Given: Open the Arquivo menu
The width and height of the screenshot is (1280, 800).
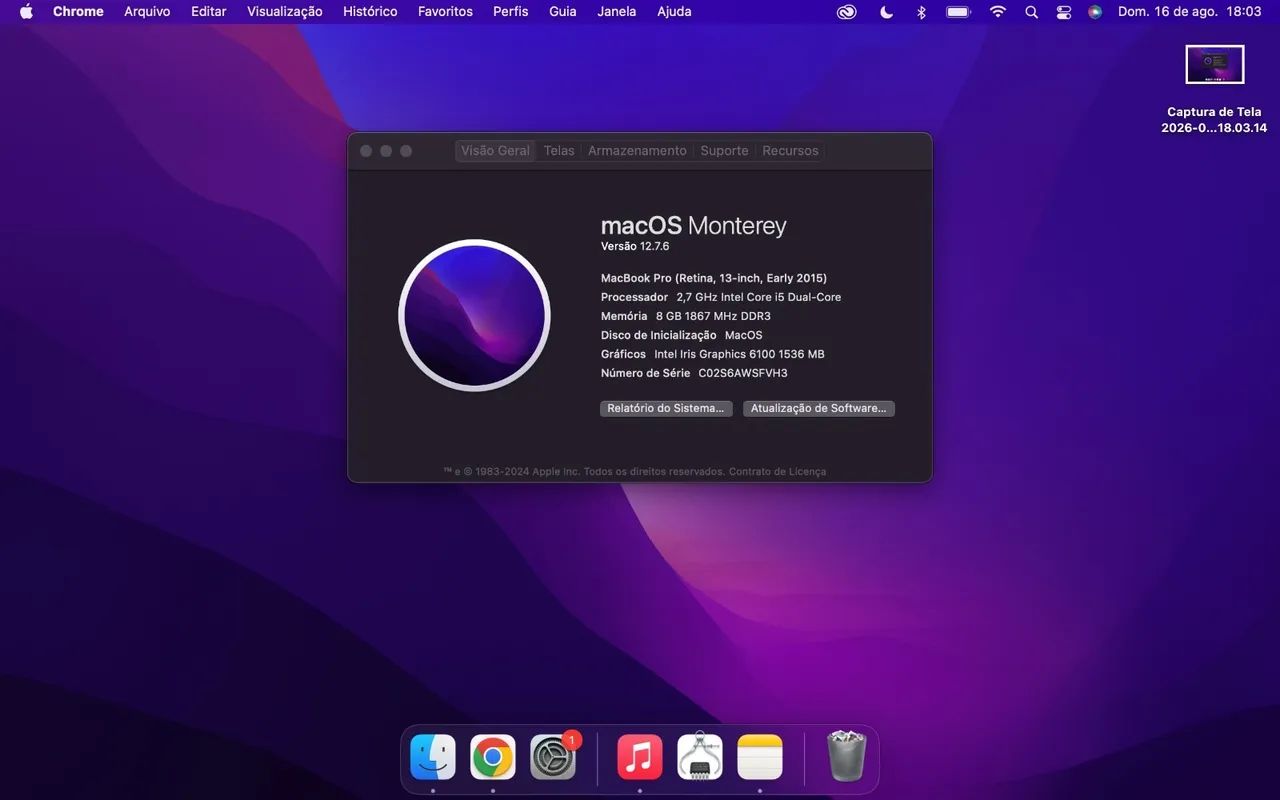Looking at the screenshot, I should [x=147, y=12].
